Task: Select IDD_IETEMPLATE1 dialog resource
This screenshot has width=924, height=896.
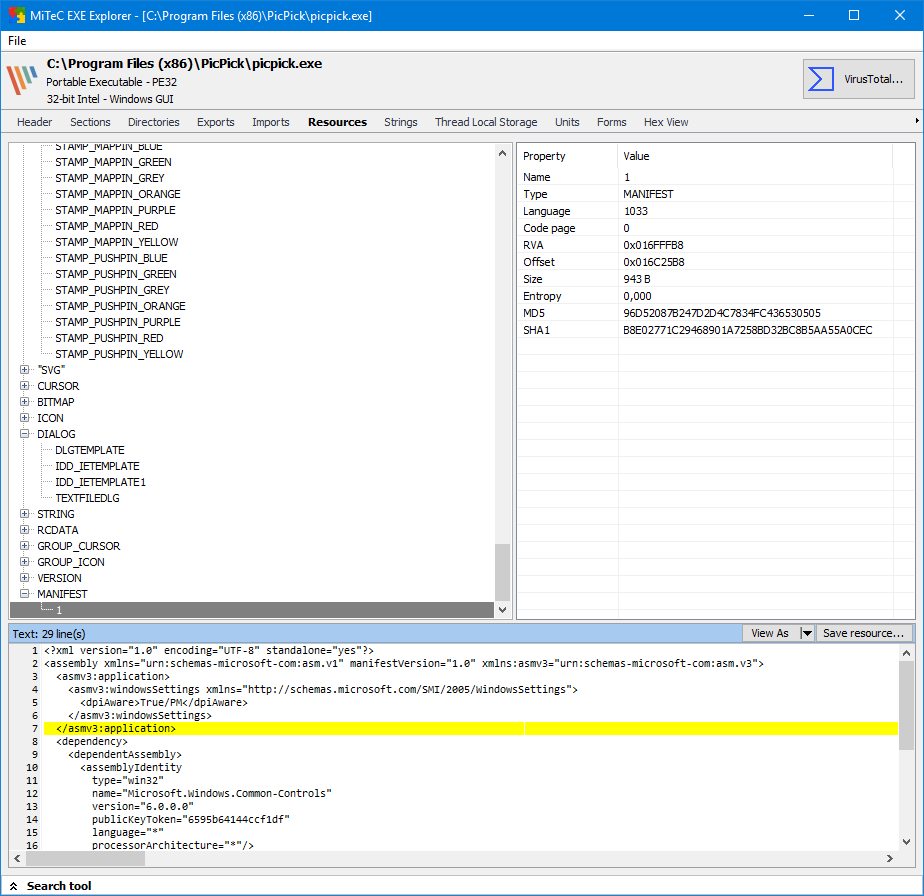Action: click(100, 482)
